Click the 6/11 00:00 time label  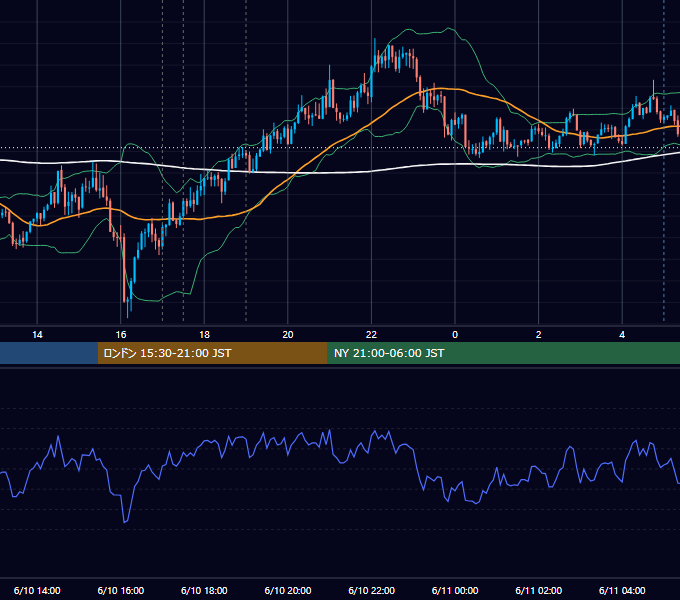(455, 590)
